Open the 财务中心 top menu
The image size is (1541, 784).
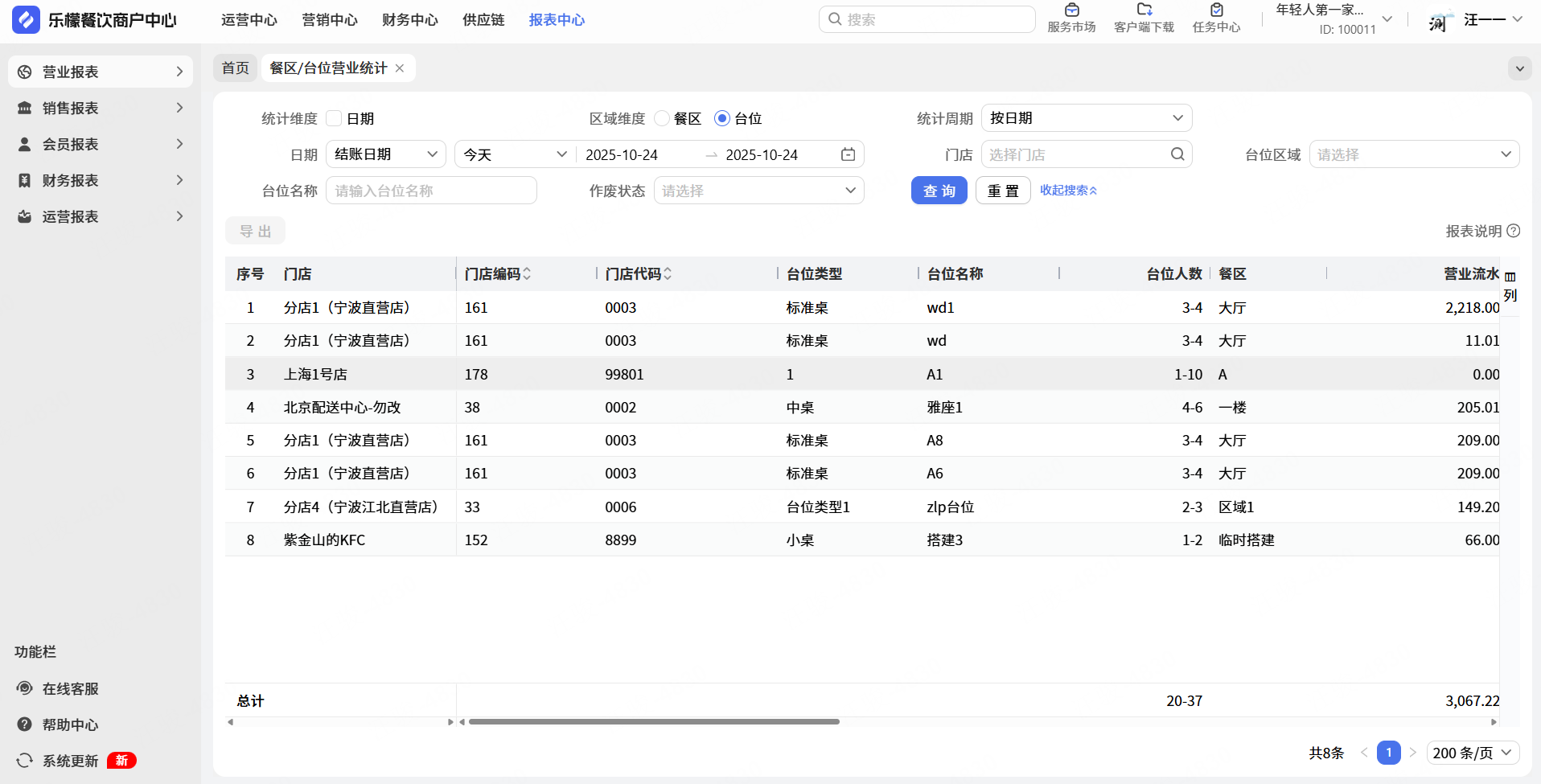410,20
